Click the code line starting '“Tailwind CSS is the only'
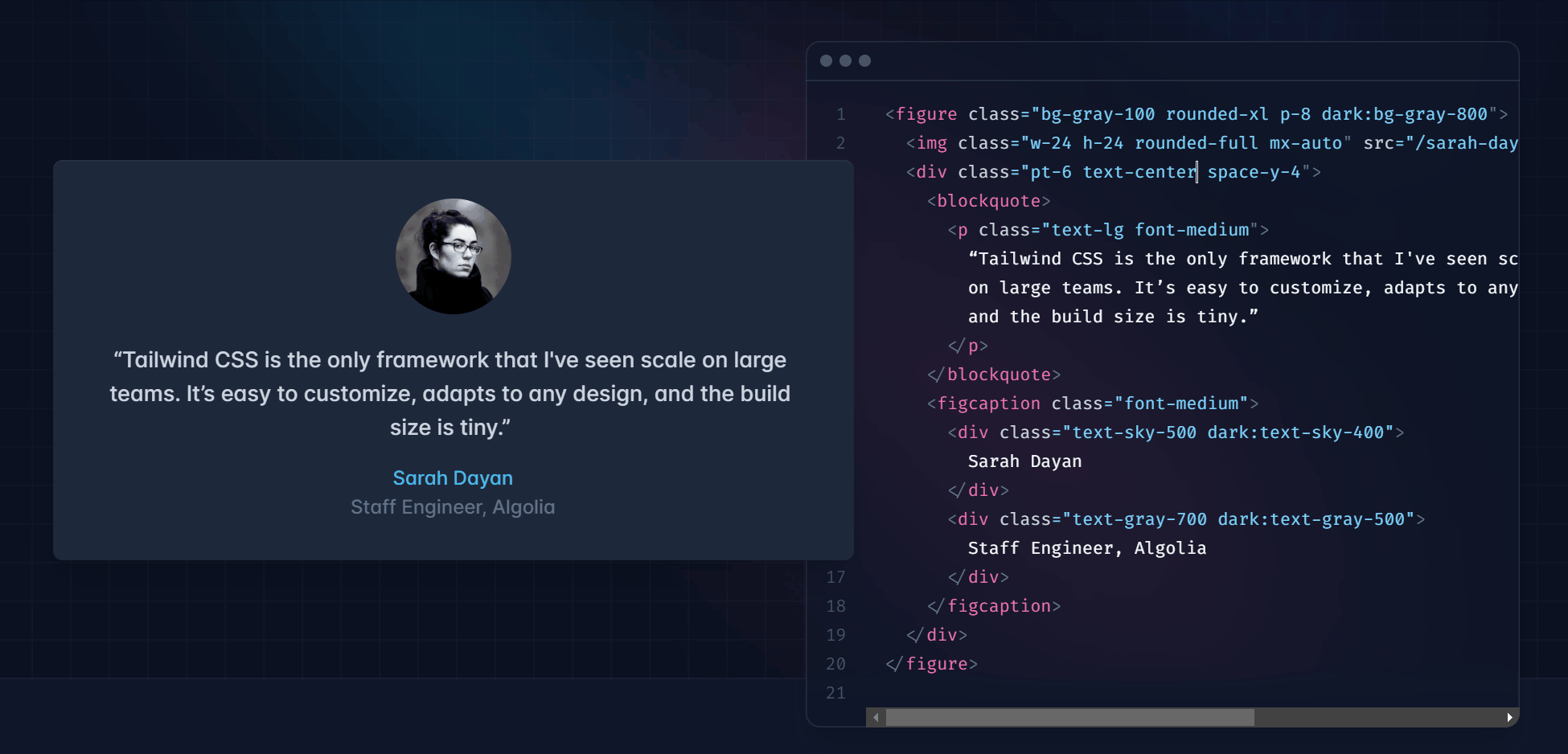The image size is (1568, 754). coord(1243,259)
